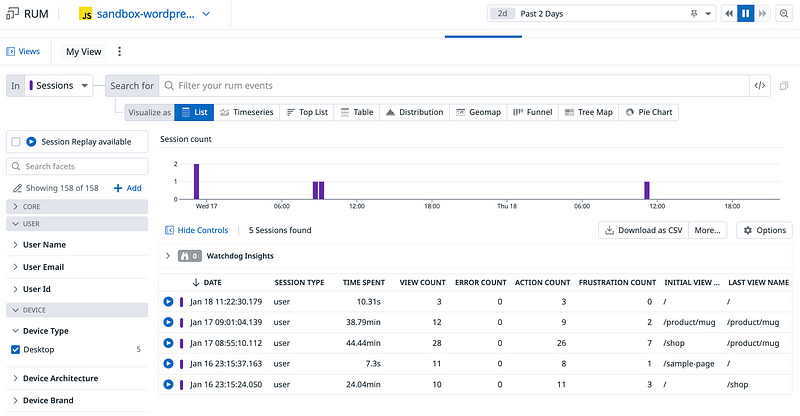Image resolution: width=800 pixels, height=416 pixels.
Task: Click the pencil icon next to Showing 158
Action: [17, 188]
